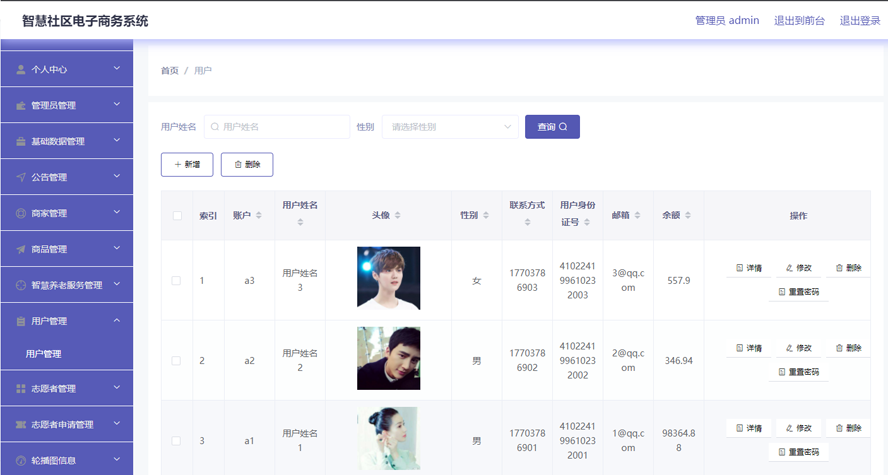The image size is (888, 475).
Task: Click the 用户姓名 search input field
Action: pyautogui.click(x=276, y=127)
